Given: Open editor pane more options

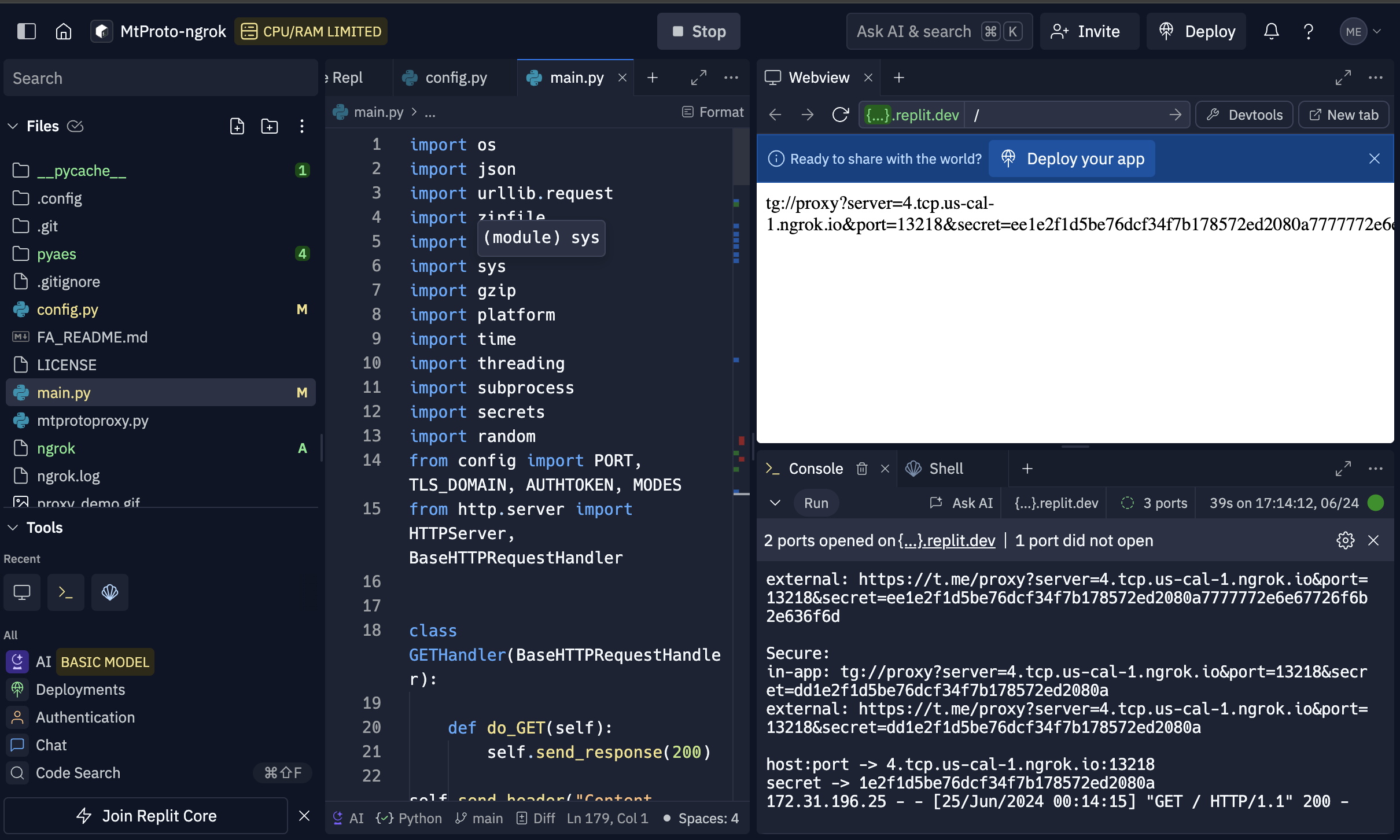Looking at the screenshot, I should pos(731,78).
